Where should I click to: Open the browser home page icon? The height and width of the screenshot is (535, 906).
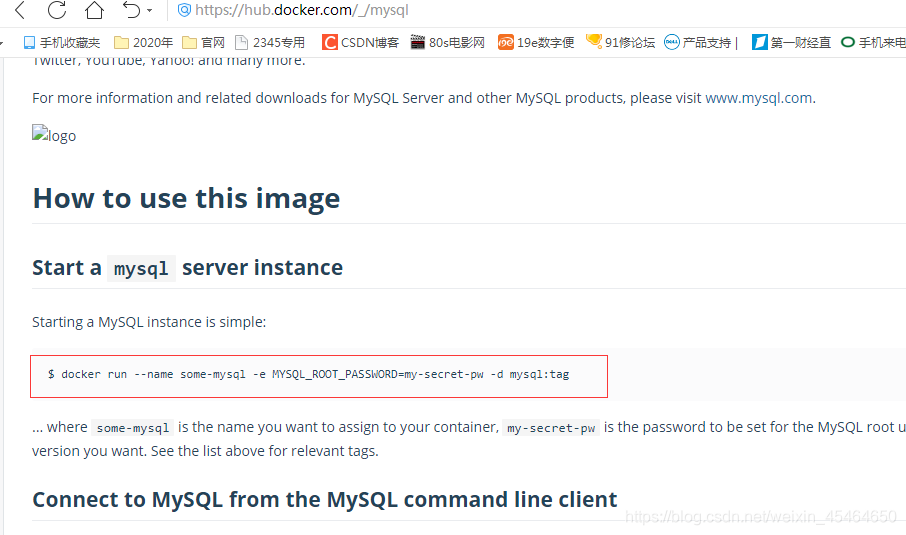(x=94, y=10)
